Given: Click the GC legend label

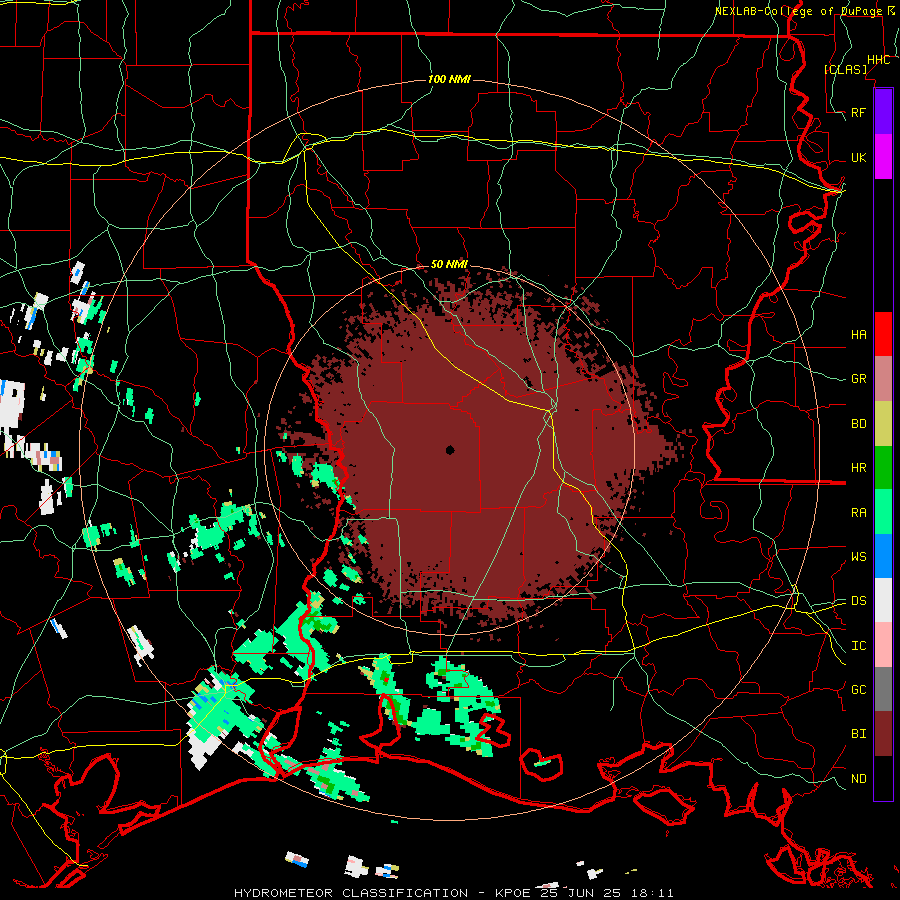Looking at the screenshot, I should tap(858, 689).
